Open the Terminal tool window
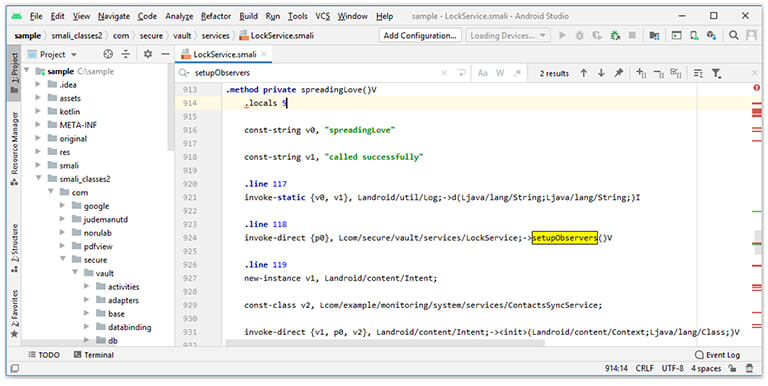This screenshot has height=386, width=768. pyautogui.click(x=94, y=355)
